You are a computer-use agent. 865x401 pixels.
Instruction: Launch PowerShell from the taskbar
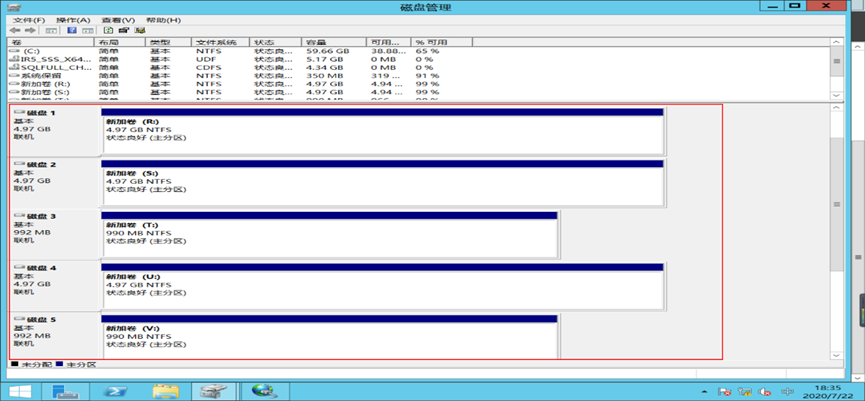coord(117,391)
